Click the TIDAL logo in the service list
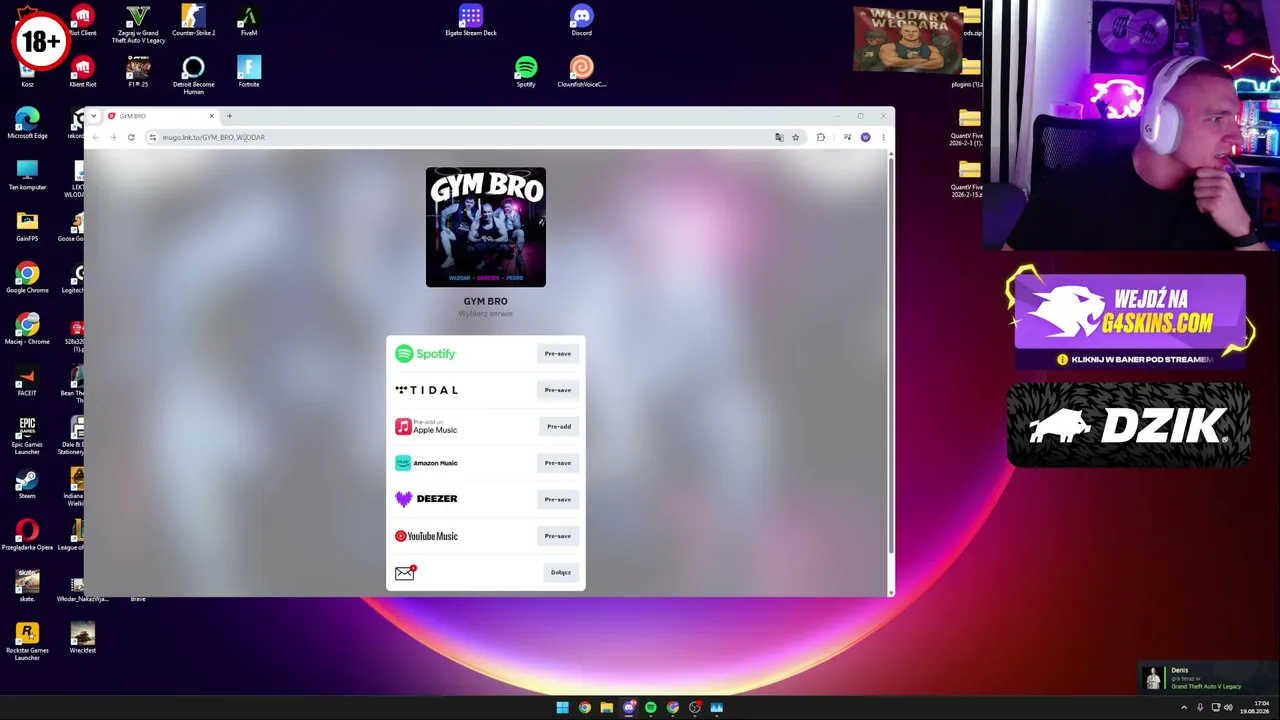The image size is (1280, 720). click(426, 390)
